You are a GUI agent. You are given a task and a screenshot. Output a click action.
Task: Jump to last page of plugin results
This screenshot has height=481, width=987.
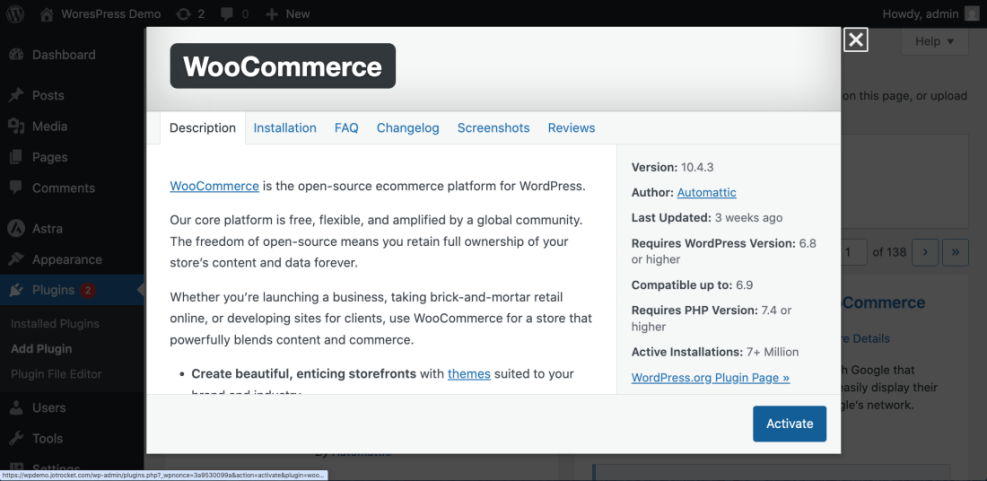pos(956,252)
